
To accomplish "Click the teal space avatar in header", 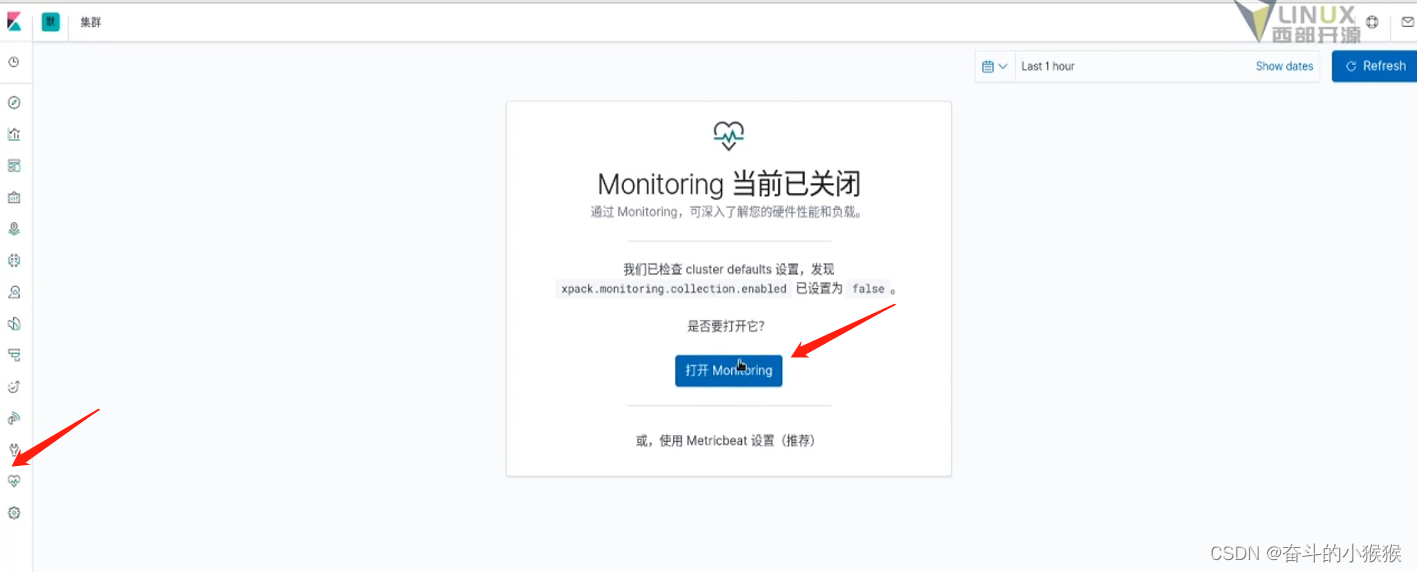I will point(50,21).
